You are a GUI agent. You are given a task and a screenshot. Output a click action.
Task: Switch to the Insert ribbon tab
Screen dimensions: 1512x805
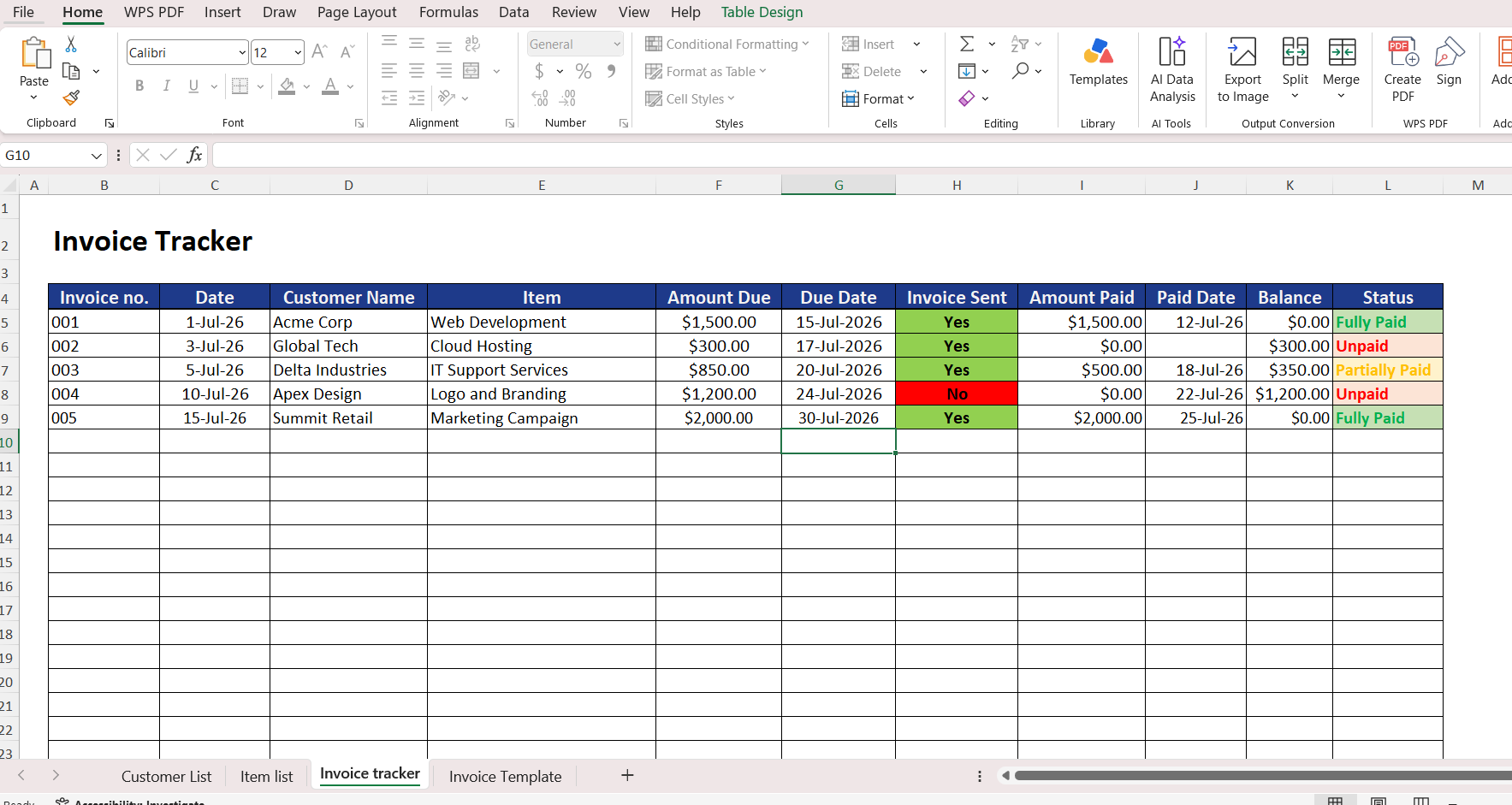click(222, 12)
